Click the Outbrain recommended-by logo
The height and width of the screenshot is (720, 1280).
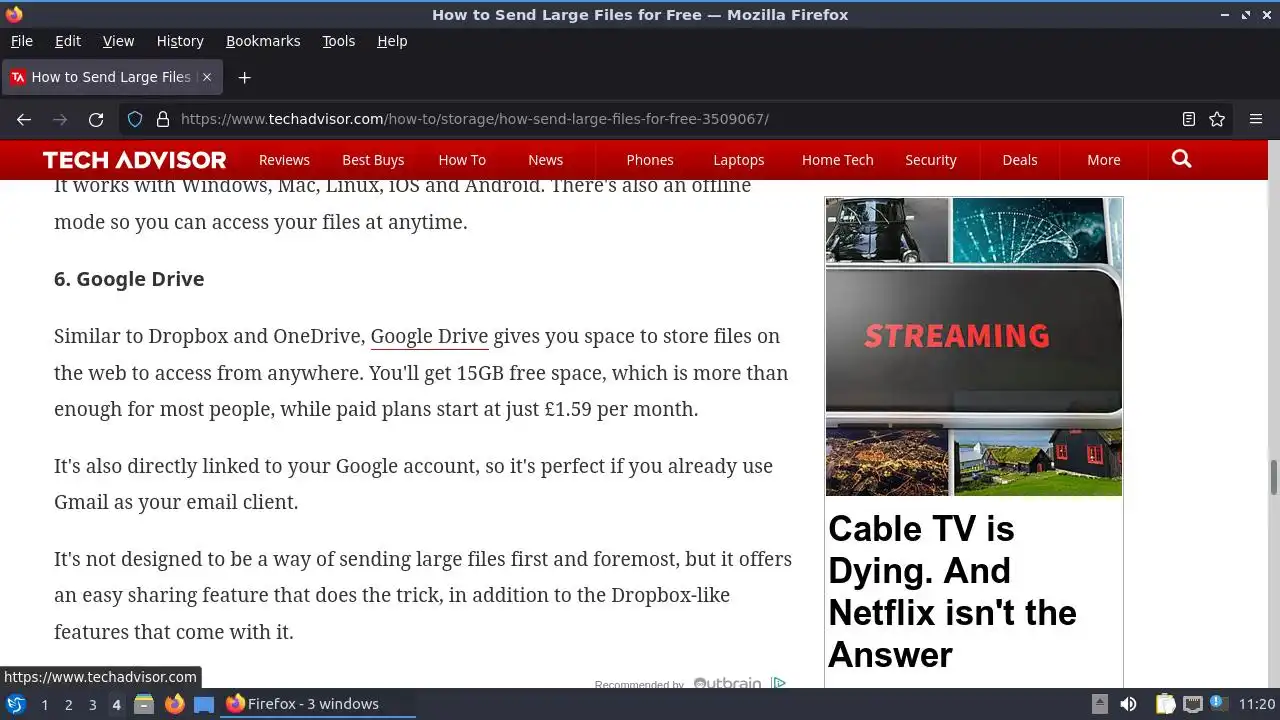tap(727, 684)
